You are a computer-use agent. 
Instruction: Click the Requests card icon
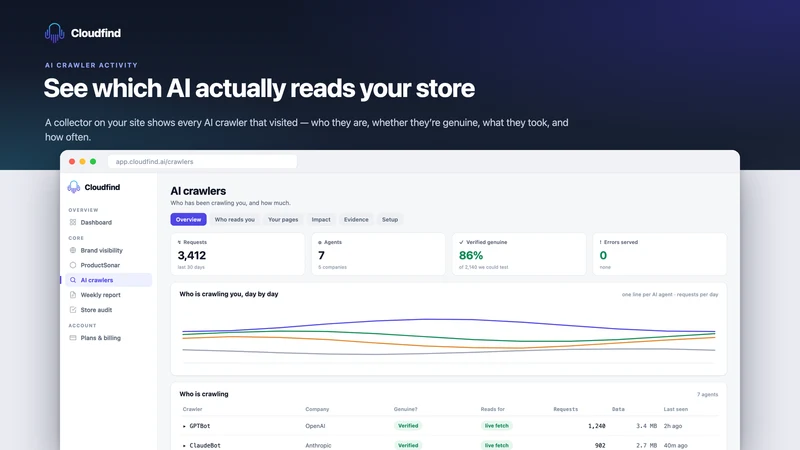point(179,242)
